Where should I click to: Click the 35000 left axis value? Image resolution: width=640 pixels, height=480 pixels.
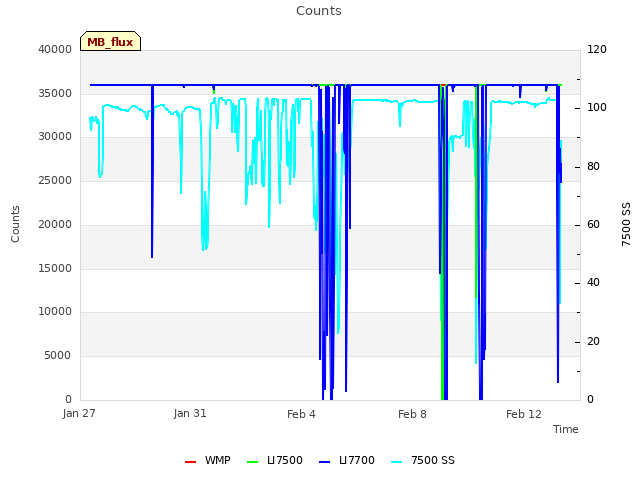pyautogui.click(x=55, y=93)
